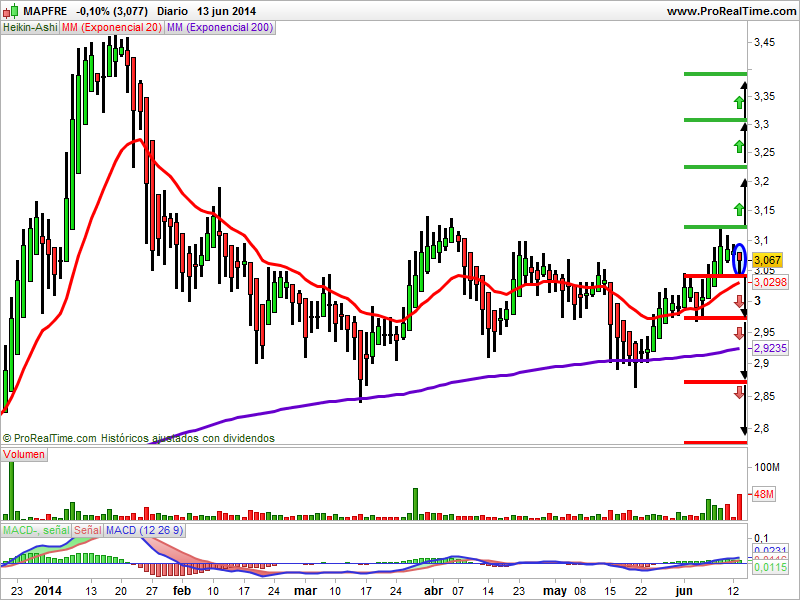Click the 3,35 price axis label
800x600 pixels.
point(764,96)
